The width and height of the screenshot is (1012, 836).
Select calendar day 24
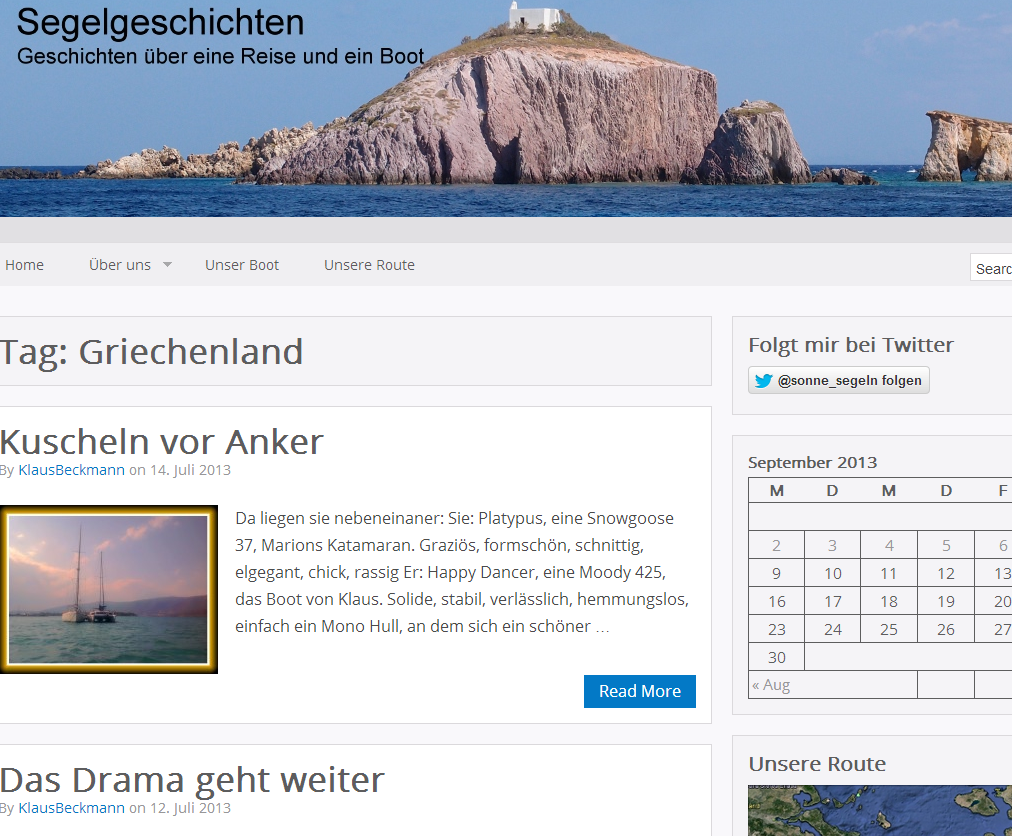[833, 629]
